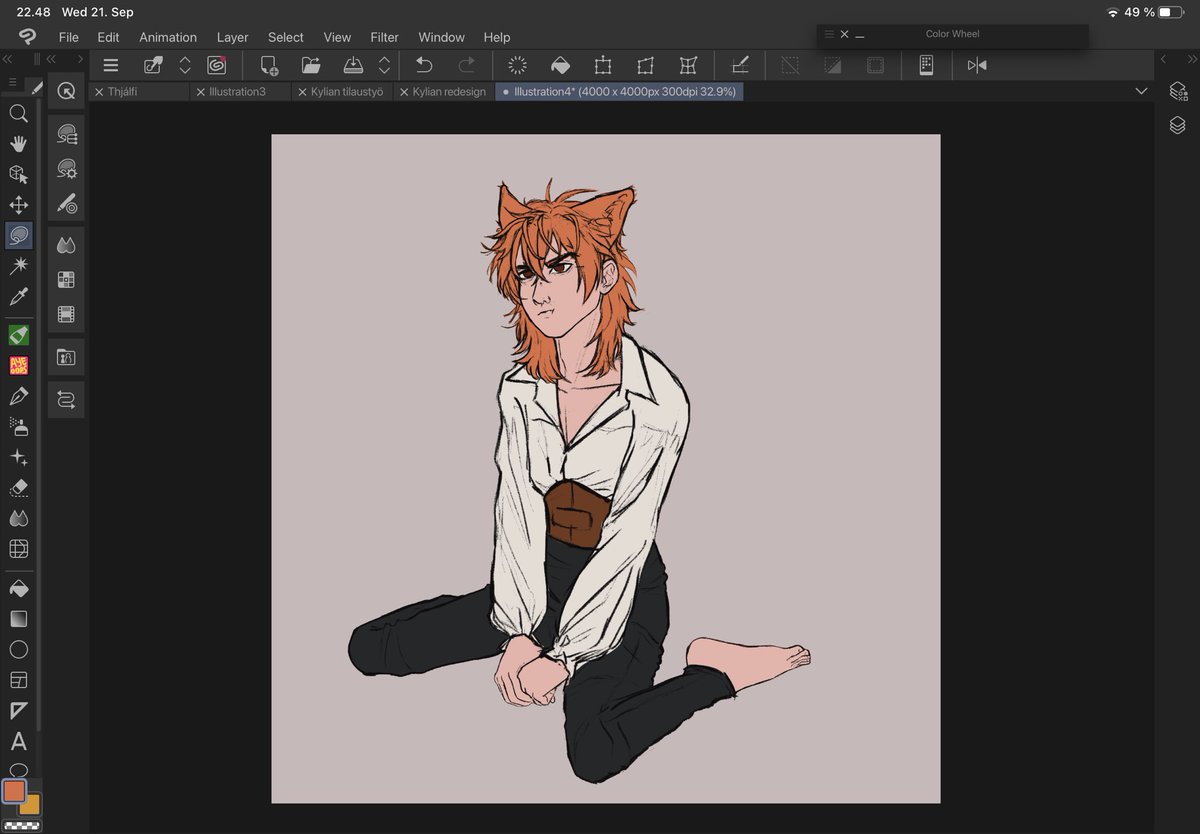
Task: Select the Blend tool in toolbar
Action: click(18, 519)
